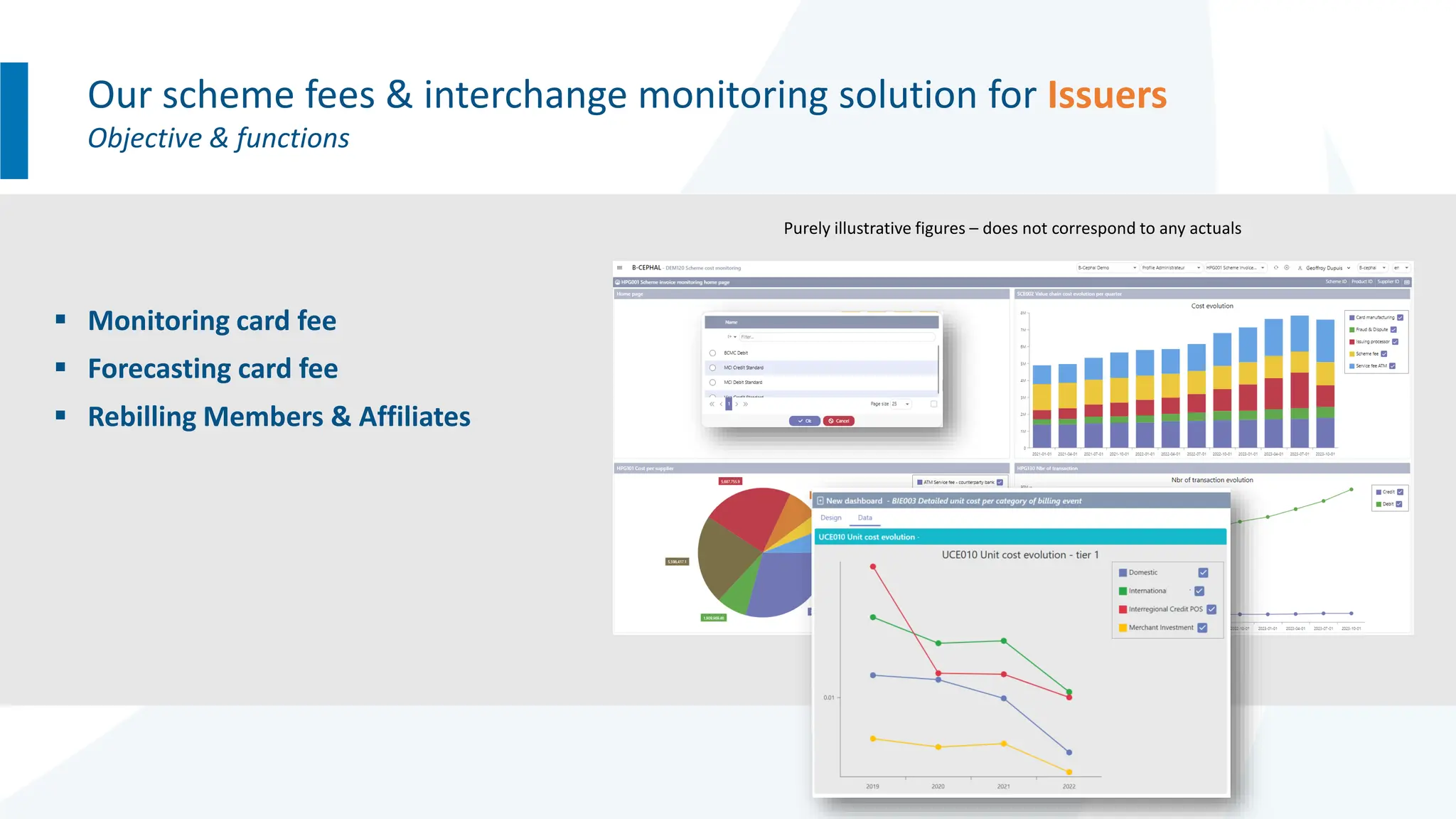The width and height of the screenshot is (1456, 819).
Task: Uncheck Card manufacturing in cost evolution legend
Action: pos(1400,318)
